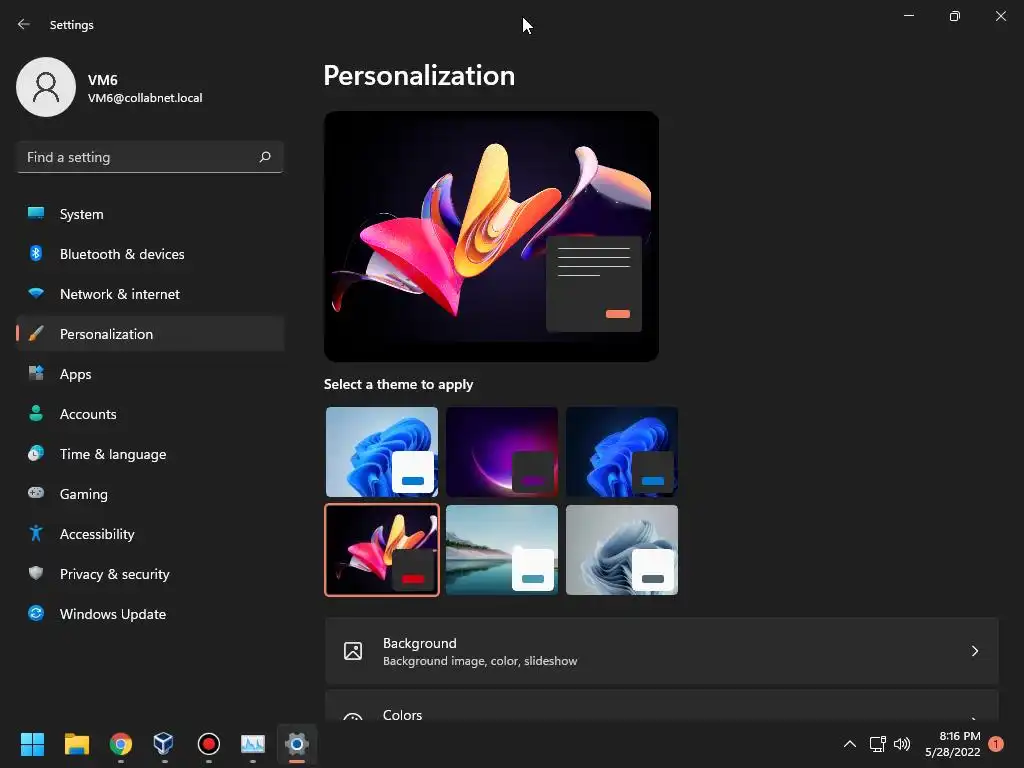Click the VM6@collabnet.local account email
1024x768 pixels.
click(145, 98)
